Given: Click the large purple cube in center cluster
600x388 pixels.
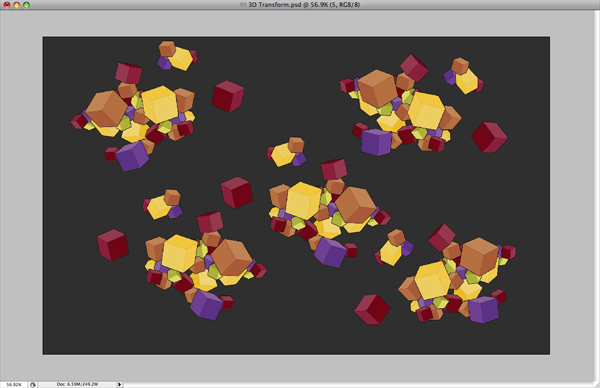Looking at the screenshot, I should click(x=330, y=252).
